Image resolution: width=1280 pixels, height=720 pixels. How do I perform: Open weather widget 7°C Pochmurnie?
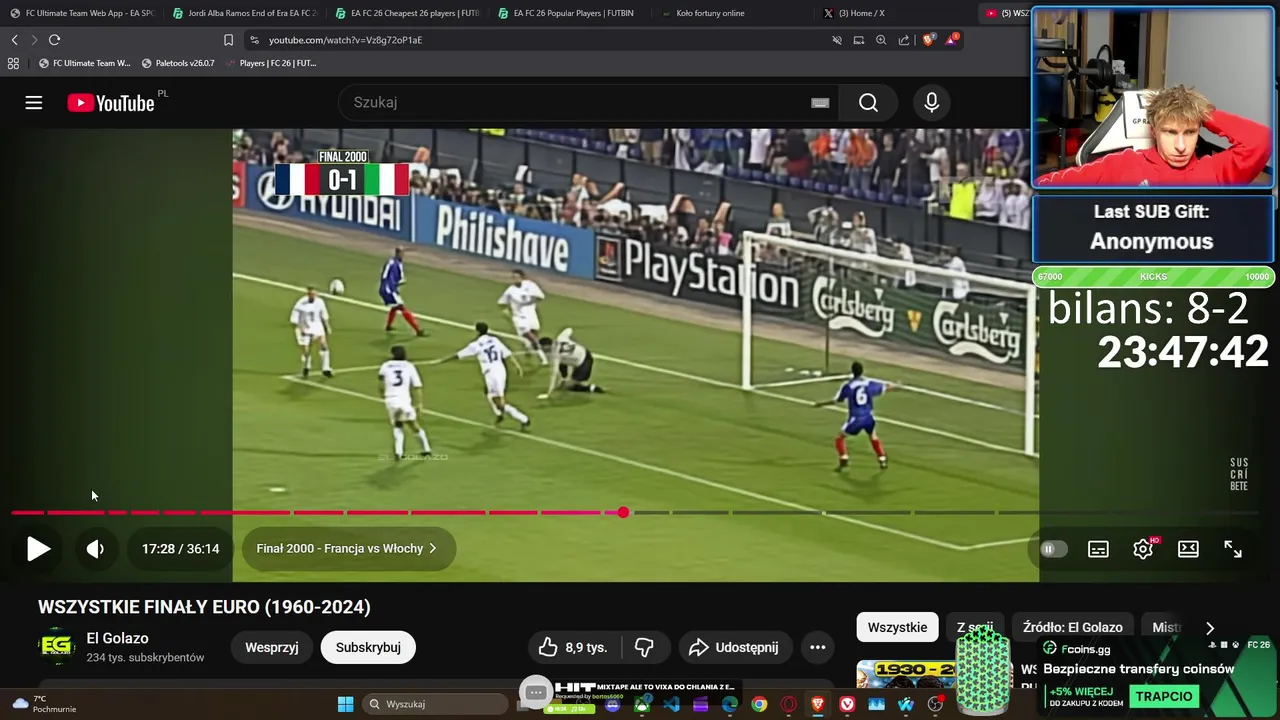click(44, 704)
